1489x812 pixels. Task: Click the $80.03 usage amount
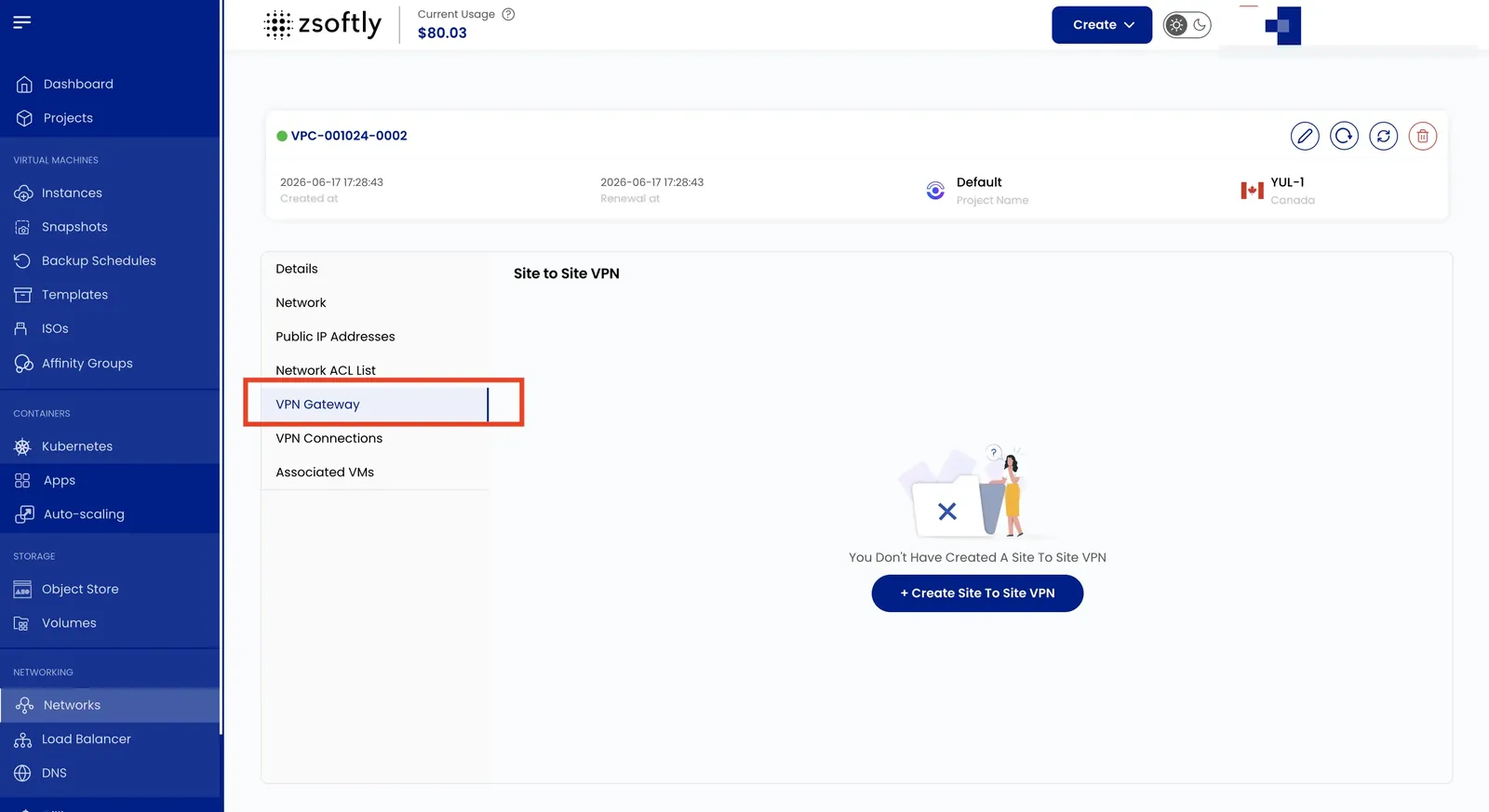[x=442, y=33]
